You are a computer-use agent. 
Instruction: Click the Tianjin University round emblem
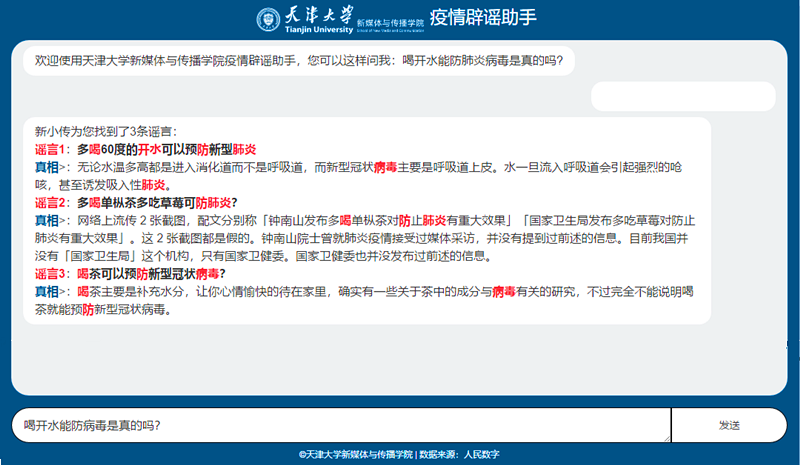[269, 19]
